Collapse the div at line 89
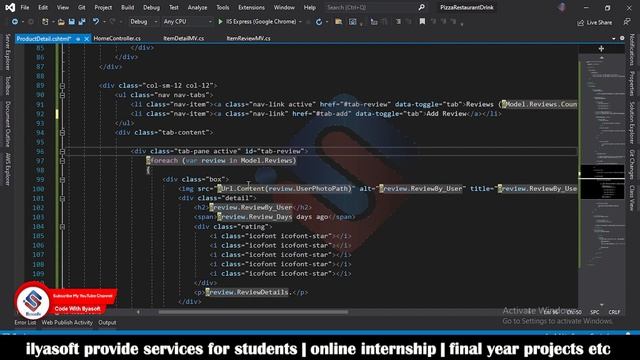 [62, 86]
